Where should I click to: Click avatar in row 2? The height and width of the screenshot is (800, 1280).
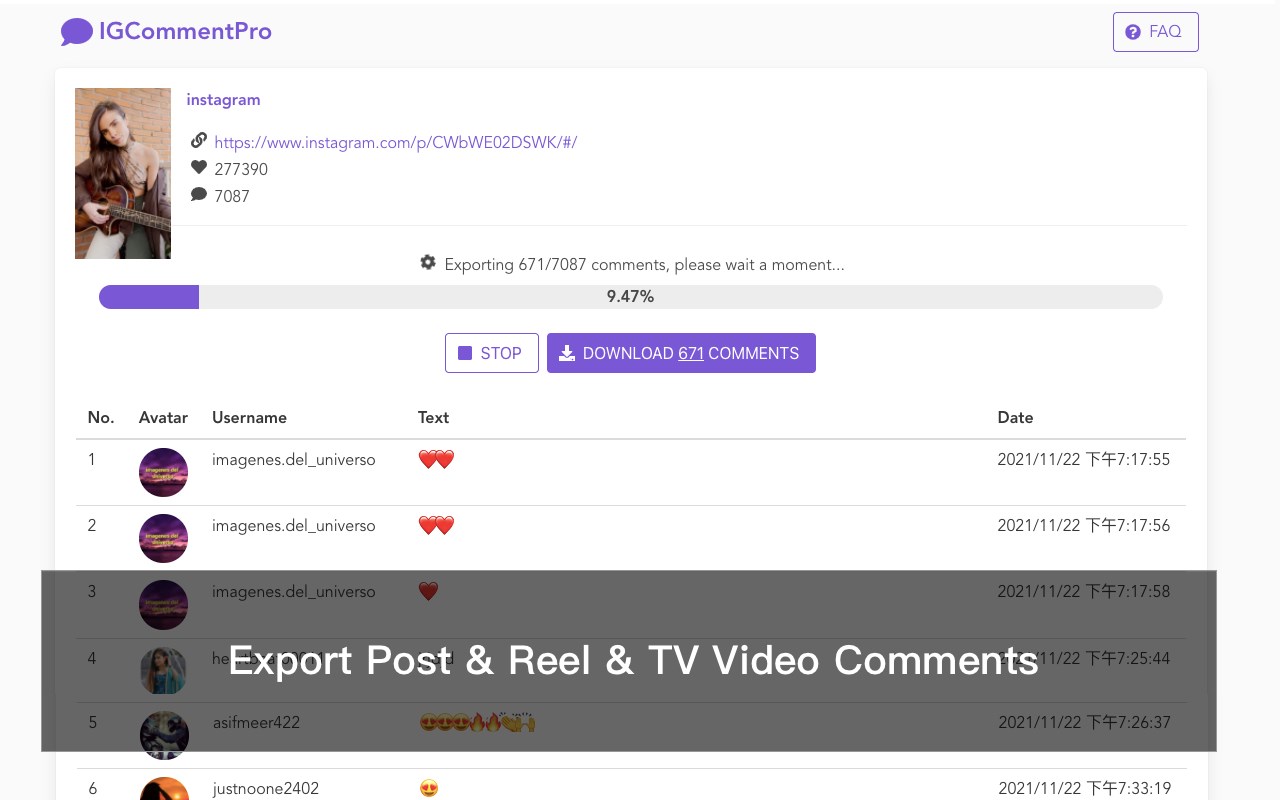[x=163, y=538]
